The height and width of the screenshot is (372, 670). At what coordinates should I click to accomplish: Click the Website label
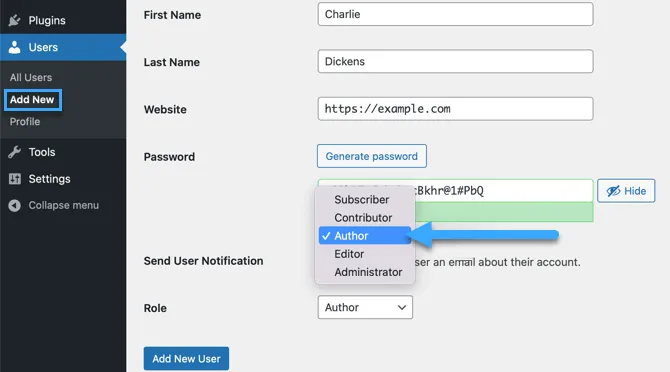click(165, 110)
